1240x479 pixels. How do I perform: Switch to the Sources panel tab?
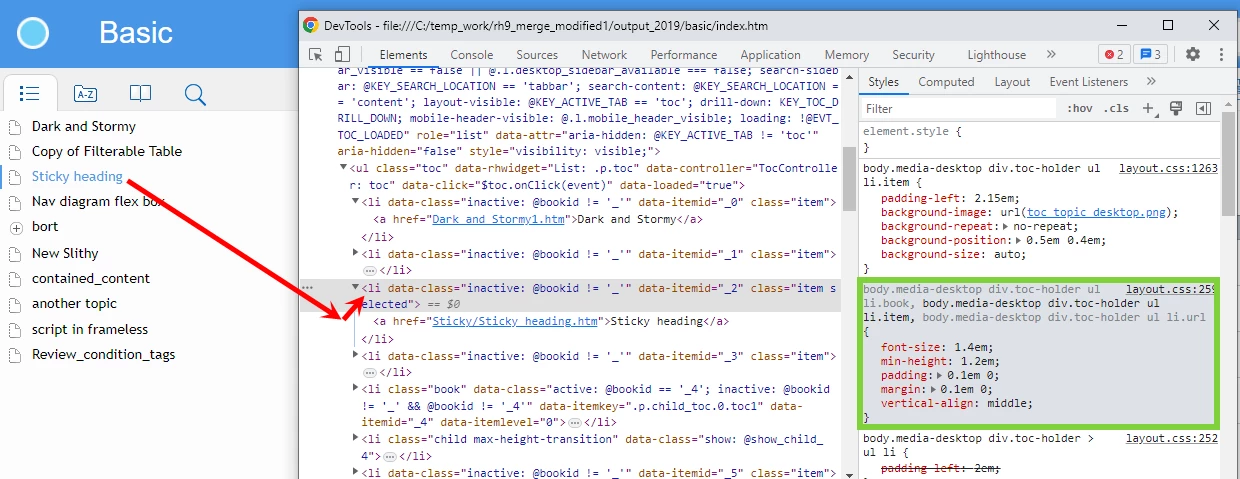(x=537, y=55)
